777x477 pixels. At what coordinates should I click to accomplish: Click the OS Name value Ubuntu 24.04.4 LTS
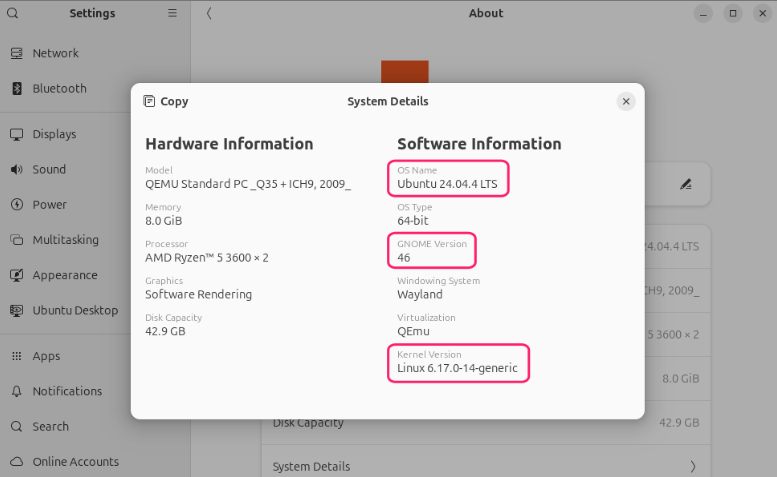[x=447, y=184]
